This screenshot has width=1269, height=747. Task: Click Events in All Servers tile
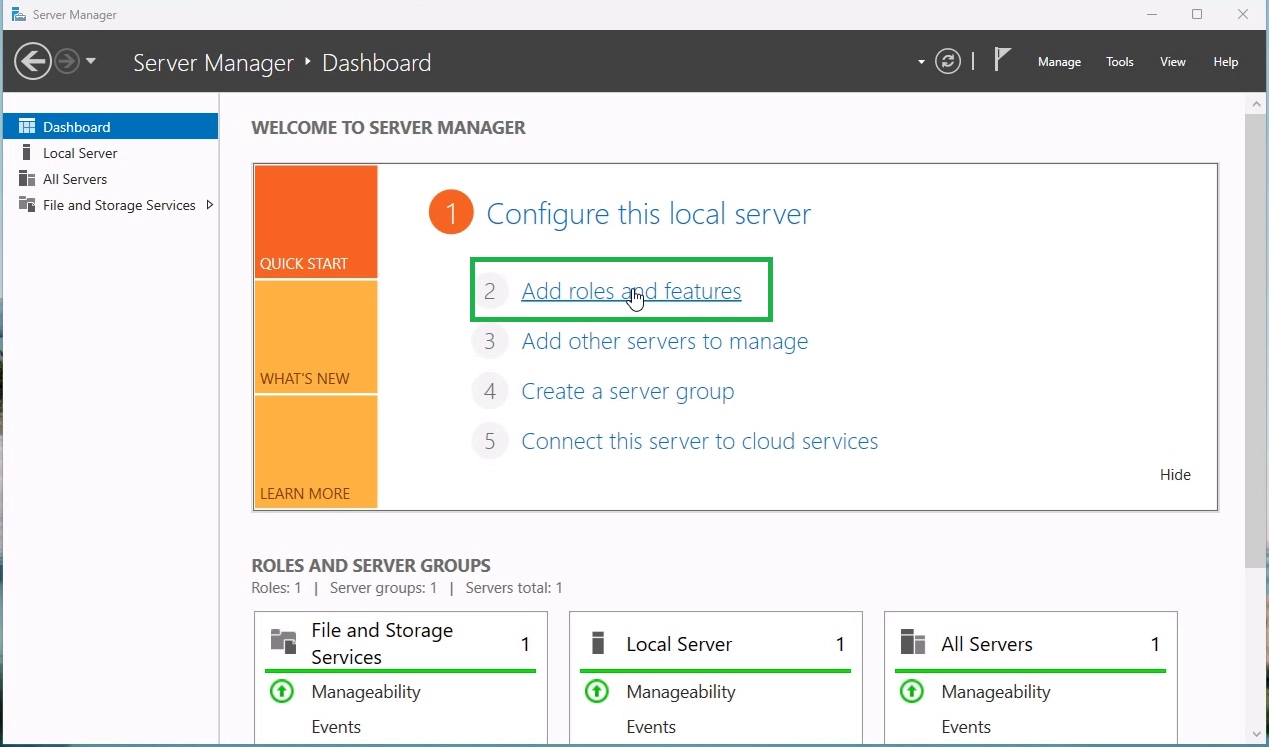(966, 727)
